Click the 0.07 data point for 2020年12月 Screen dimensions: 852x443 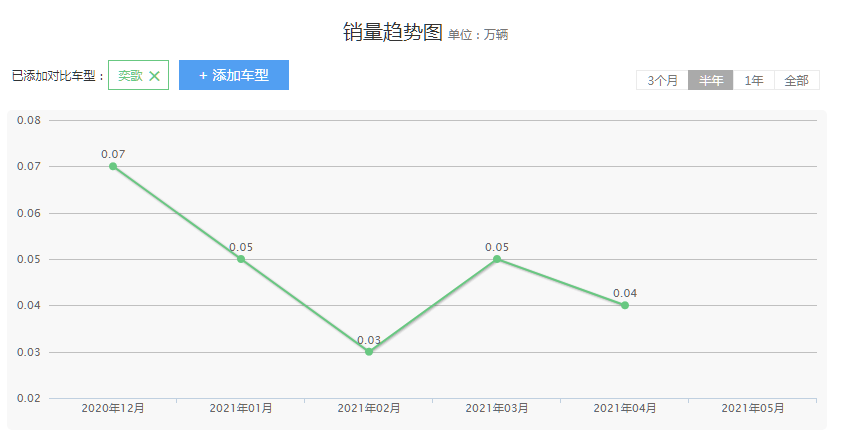[x=113, y=166]
